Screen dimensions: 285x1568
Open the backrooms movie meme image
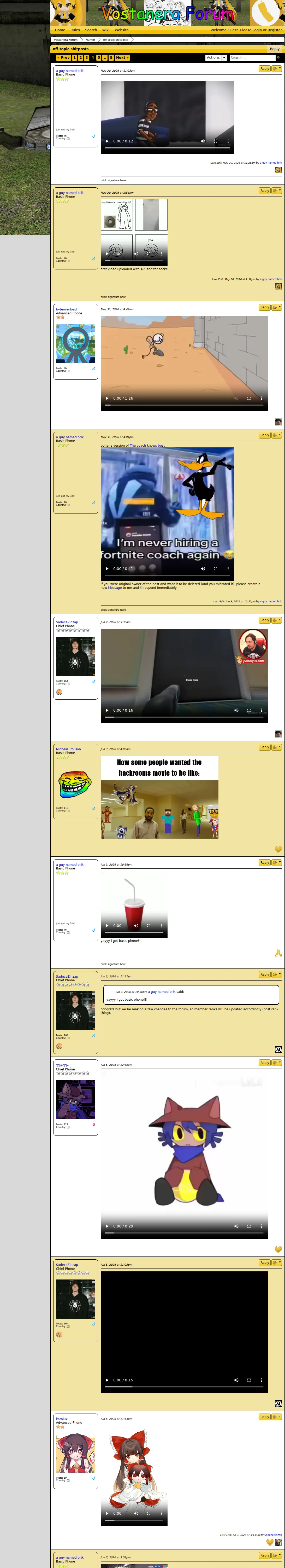(159, 797)
